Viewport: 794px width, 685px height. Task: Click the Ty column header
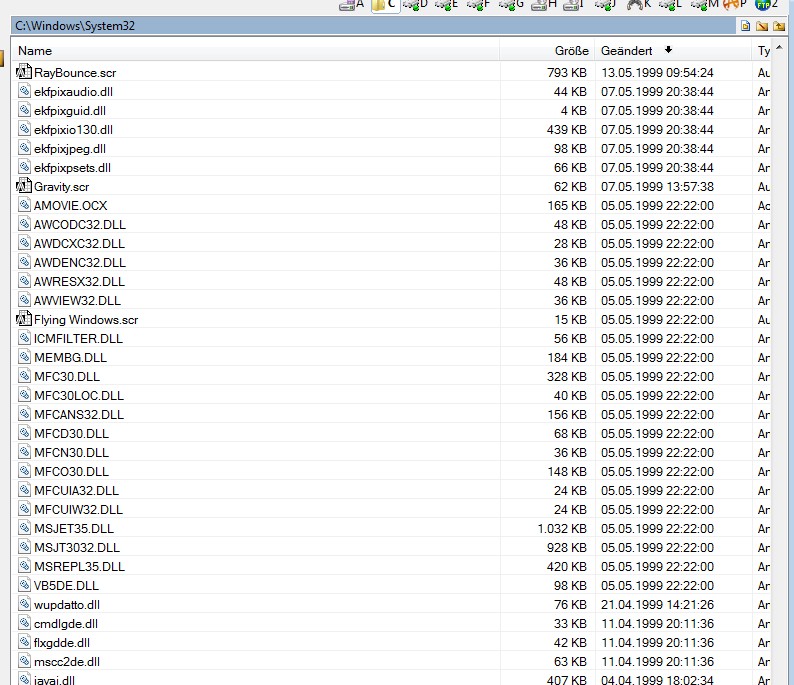tap(764, 51)
